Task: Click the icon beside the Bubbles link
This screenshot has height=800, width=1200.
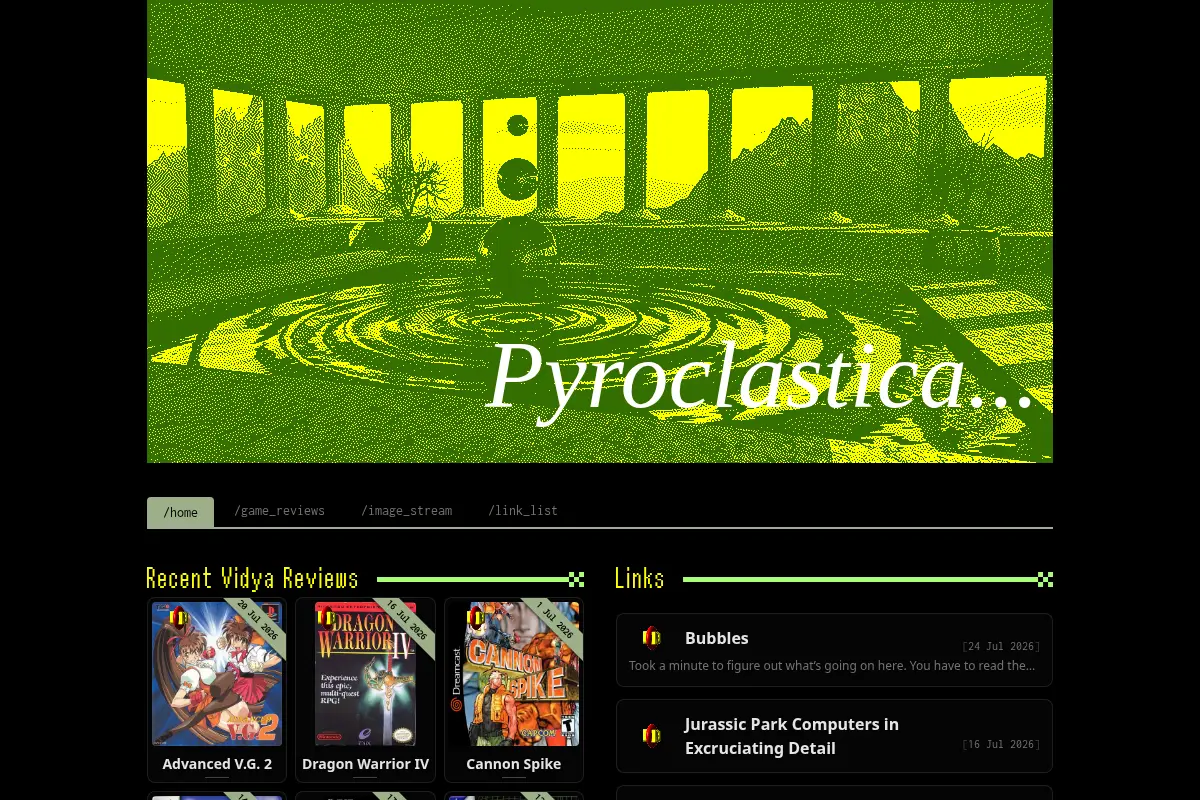Action: click(652, 638)
